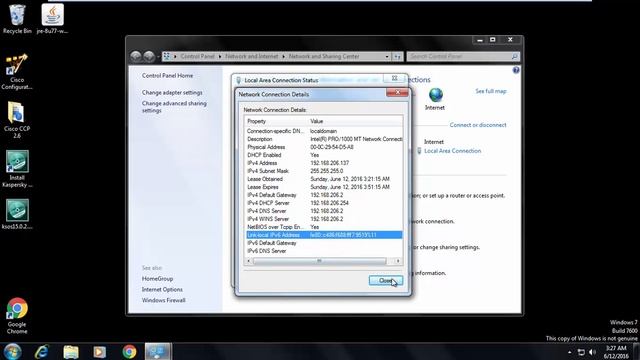This screenshot has height=360, width=640.
Task: Open the address bar history dropdown arrow
Action: tap(387, 56)
